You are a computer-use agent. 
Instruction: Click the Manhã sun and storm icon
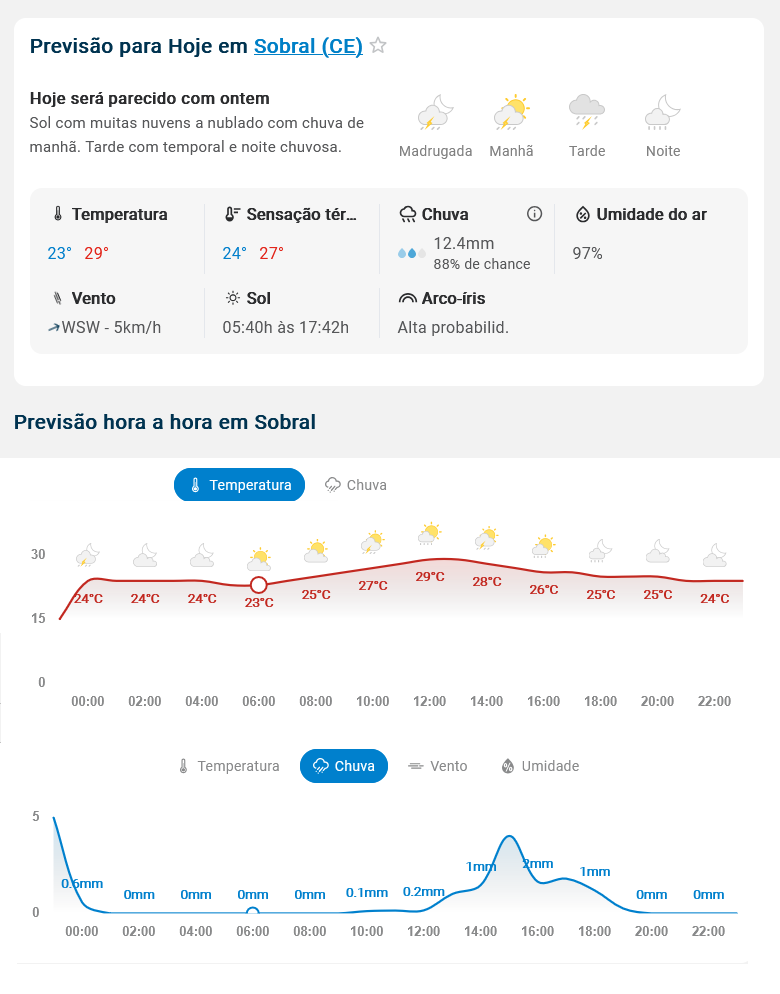pos(511,113)
